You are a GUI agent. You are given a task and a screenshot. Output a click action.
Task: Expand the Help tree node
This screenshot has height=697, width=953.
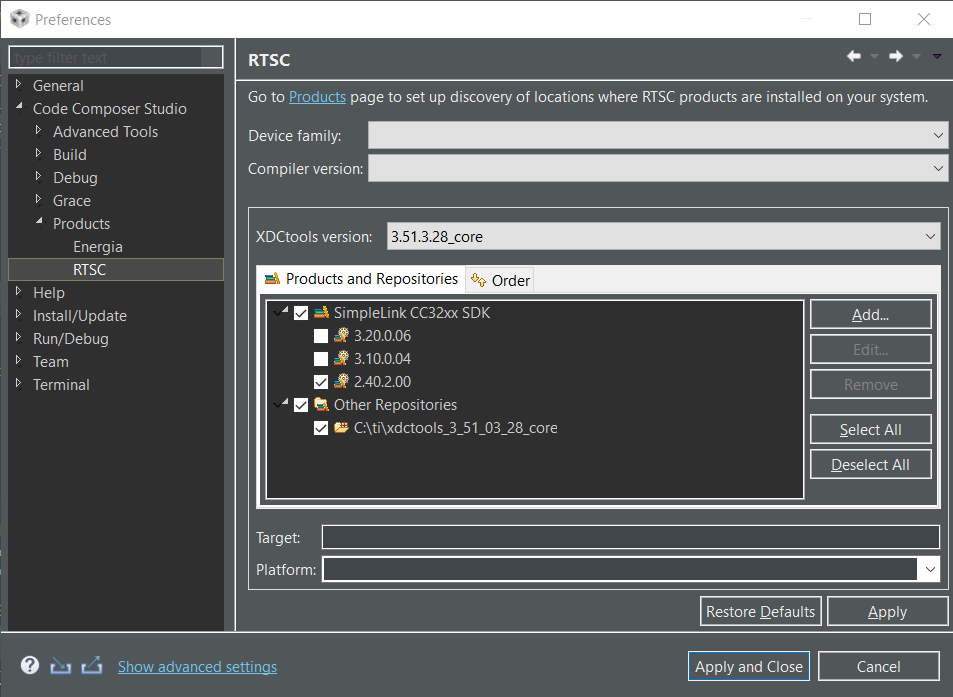pos(18,291)
